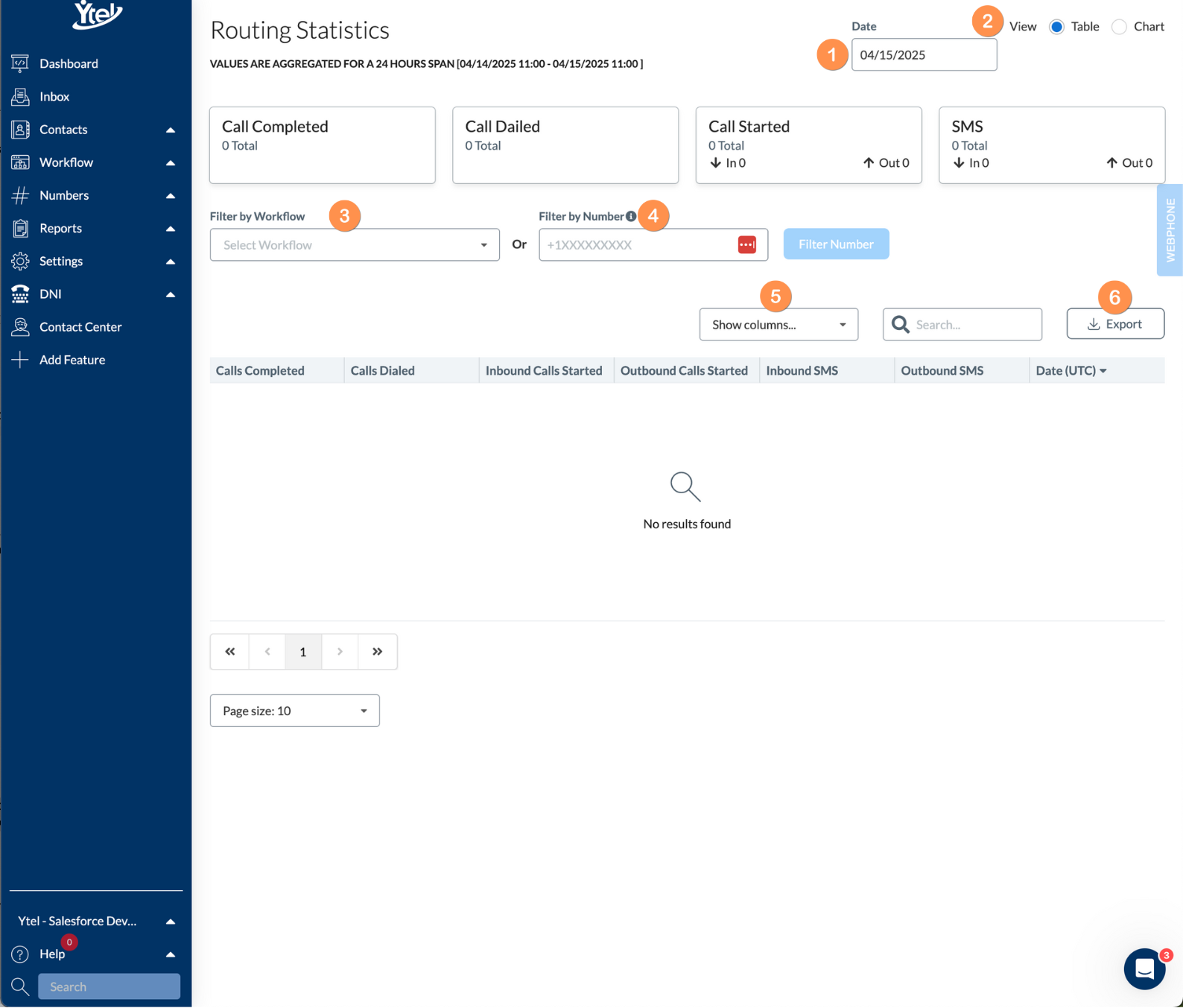The width and height of the screenshot is (1183, 1008).
Task: Click the Date (UTC) sort arrow
Action: click(x=1103, y=371)
